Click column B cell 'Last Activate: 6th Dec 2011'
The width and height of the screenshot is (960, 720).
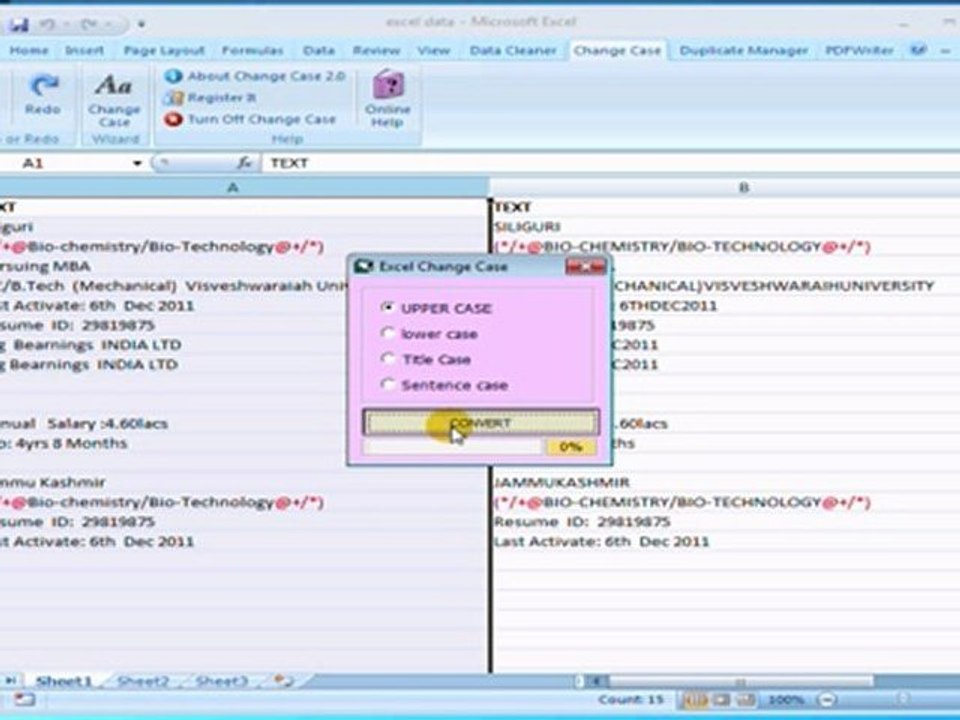pyautogui.click(x=726, y=541)
